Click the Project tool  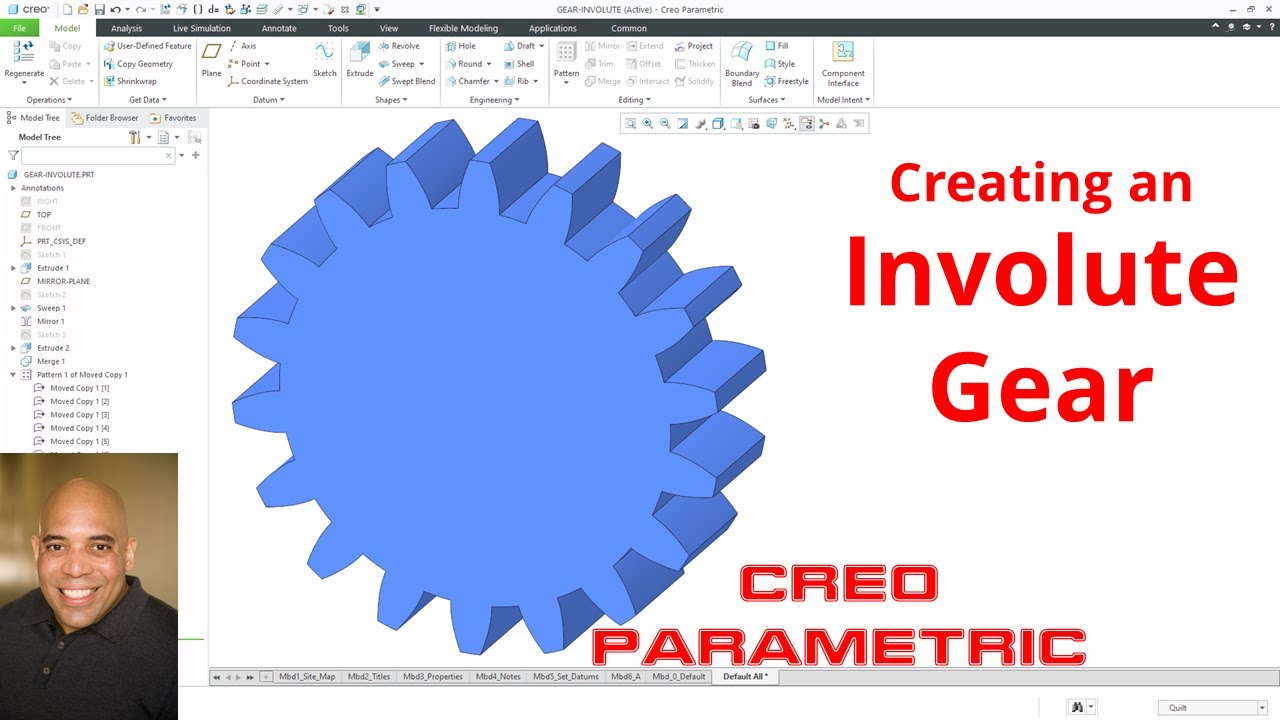pos(693,46)
